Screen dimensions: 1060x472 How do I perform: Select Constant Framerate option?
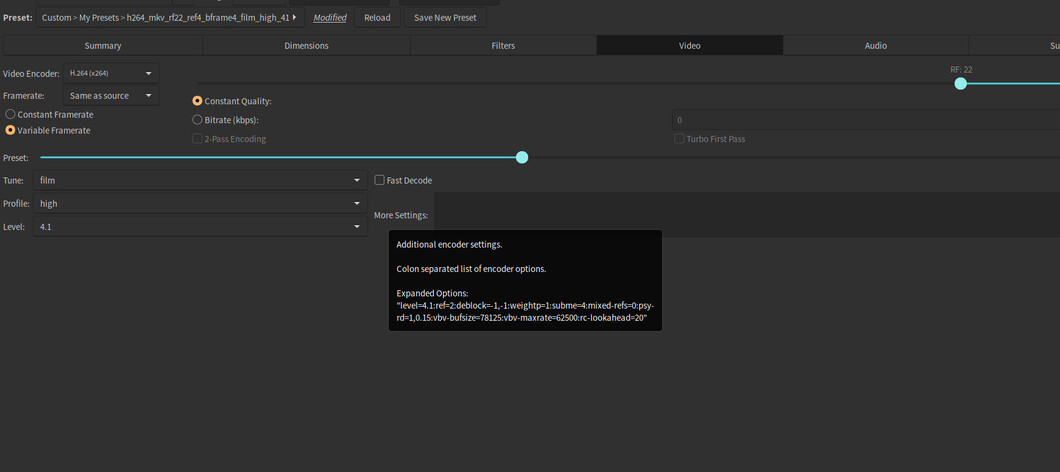[x=49, y=114]
